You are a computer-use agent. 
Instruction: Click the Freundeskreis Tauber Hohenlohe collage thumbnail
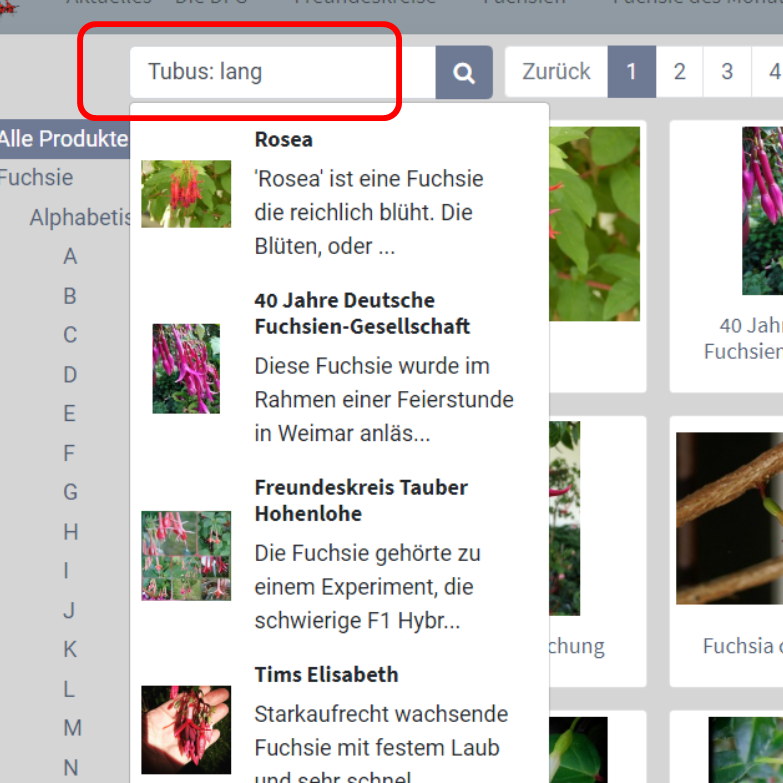pos(186,556)
